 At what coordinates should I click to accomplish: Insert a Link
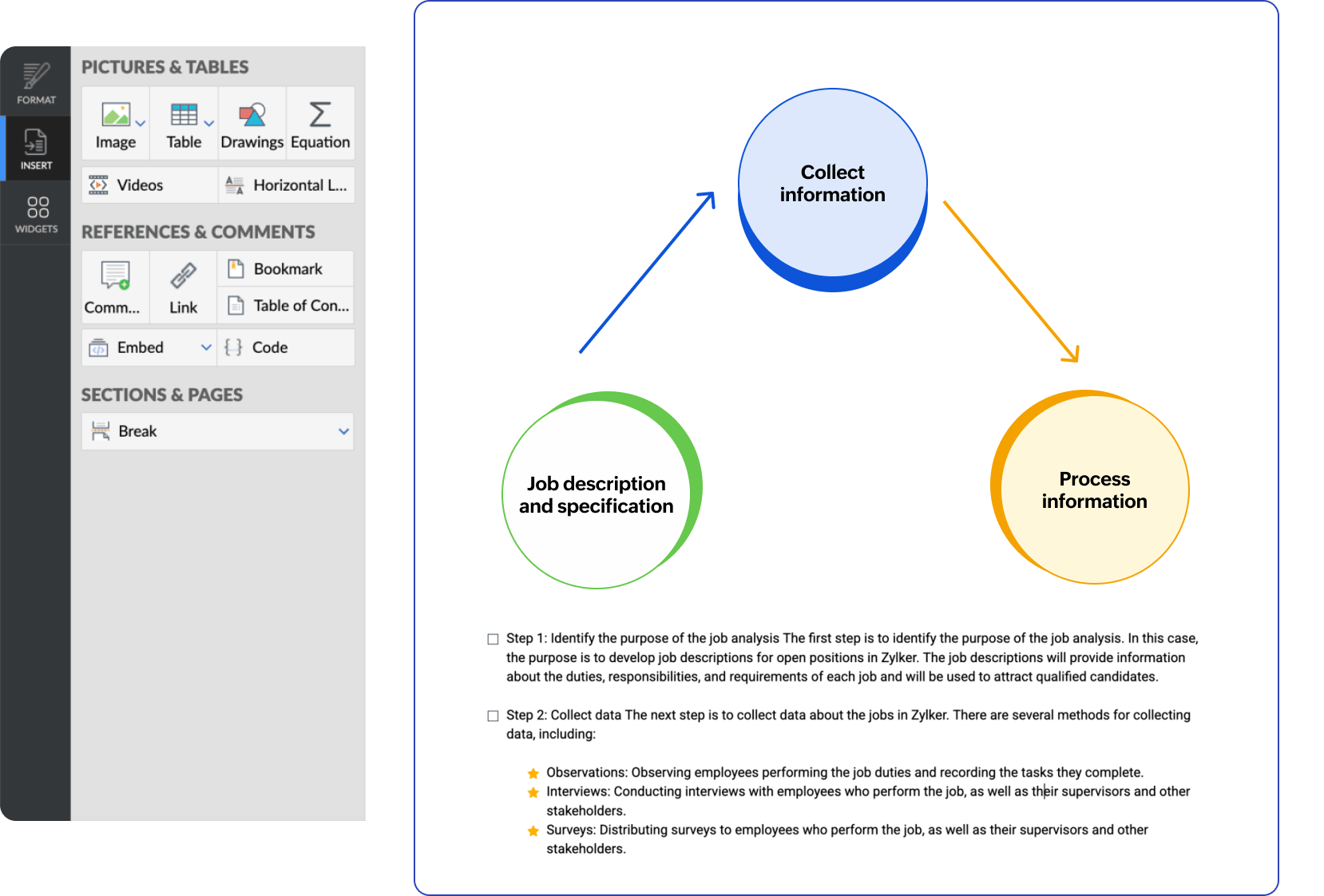[x=183, y=287]
